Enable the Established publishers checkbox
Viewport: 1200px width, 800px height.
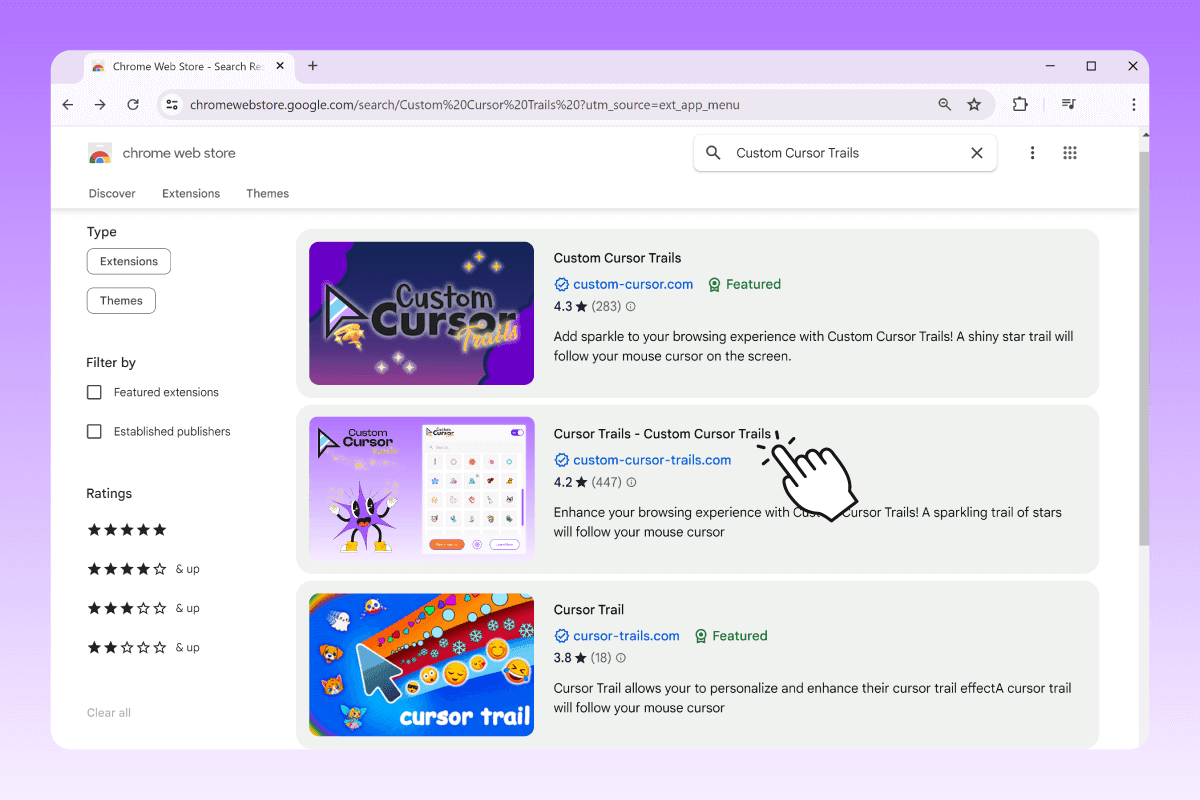point(94,431)
